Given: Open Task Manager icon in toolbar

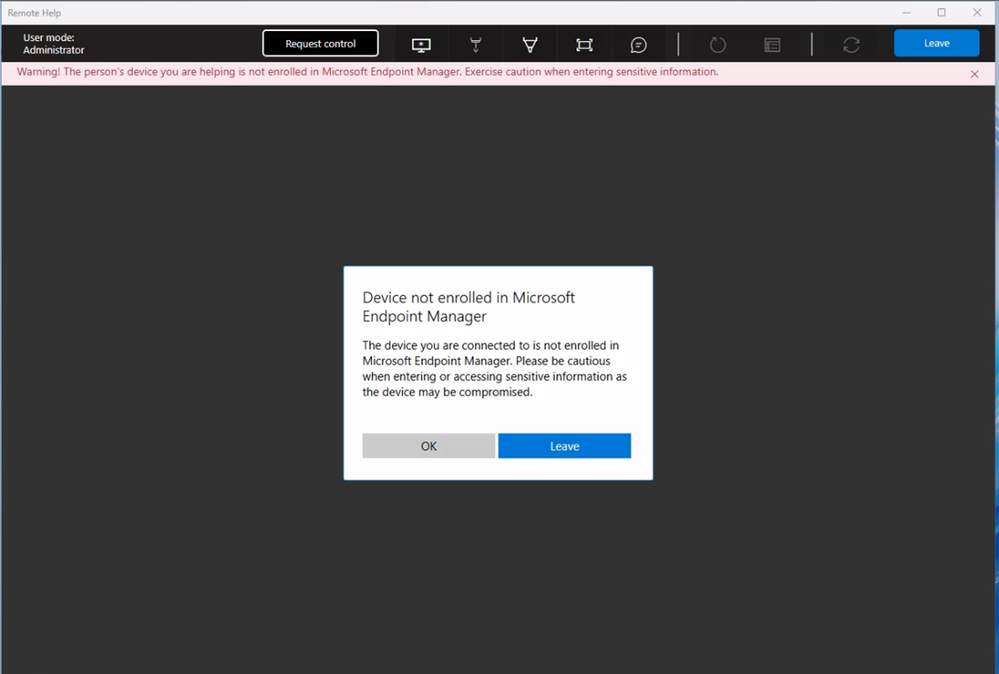Looking at the screenshot, I should [x=772, y=45].
